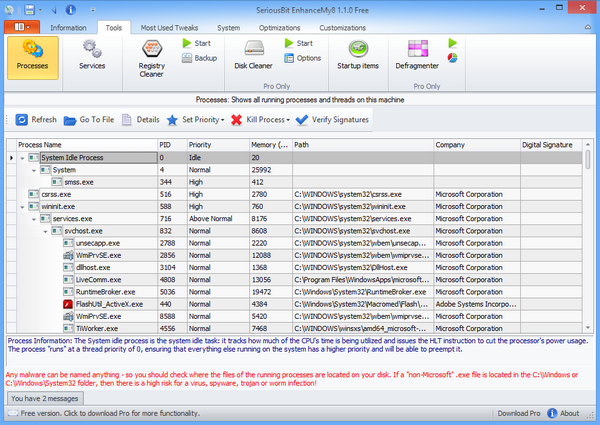Sort by Process Name column header
Image resolution: width=600 pixels, height=425 pixels.
(x=87, y=145)
